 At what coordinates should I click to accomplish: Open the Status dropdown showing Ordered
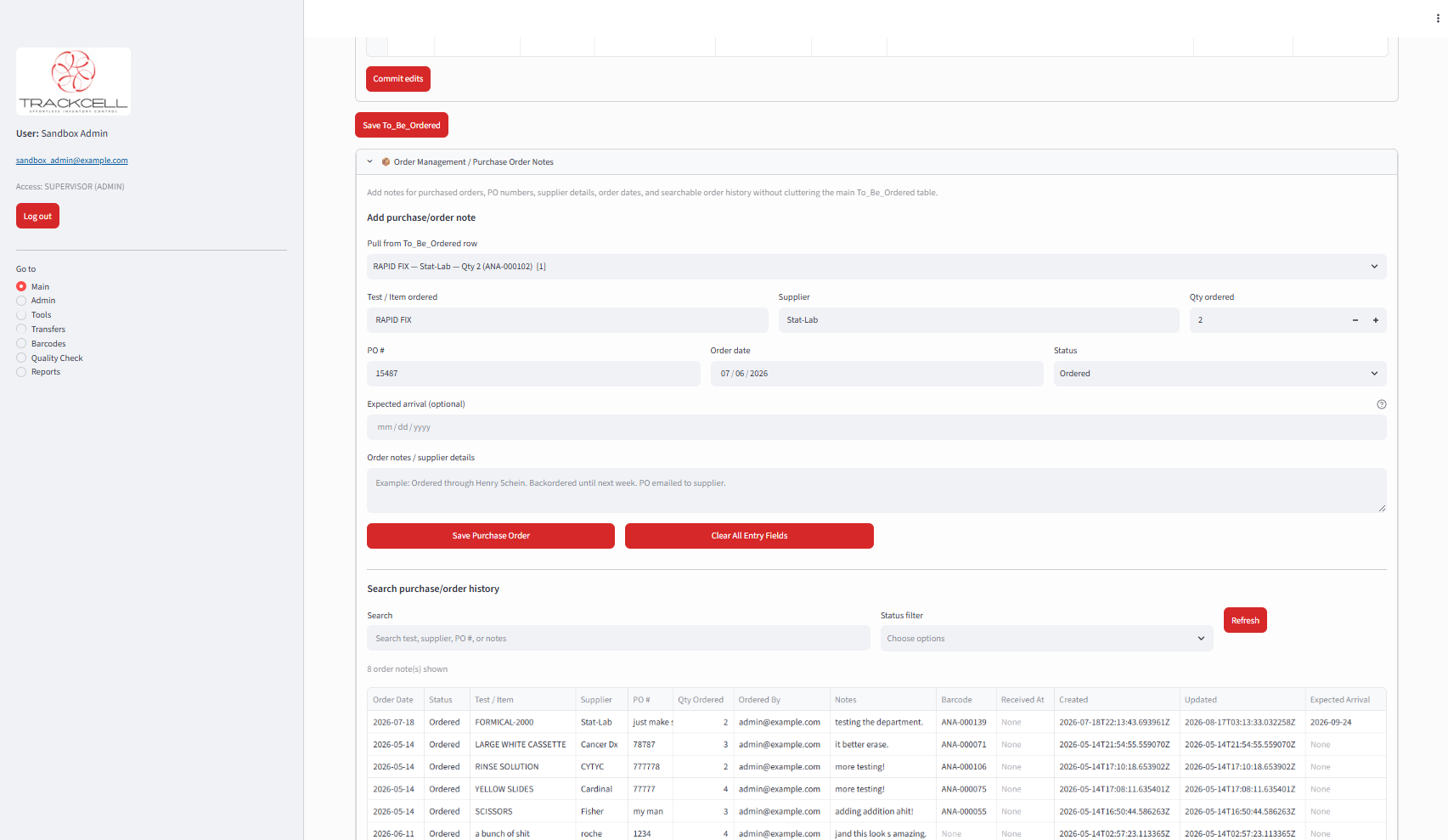tap(1220, 374)
